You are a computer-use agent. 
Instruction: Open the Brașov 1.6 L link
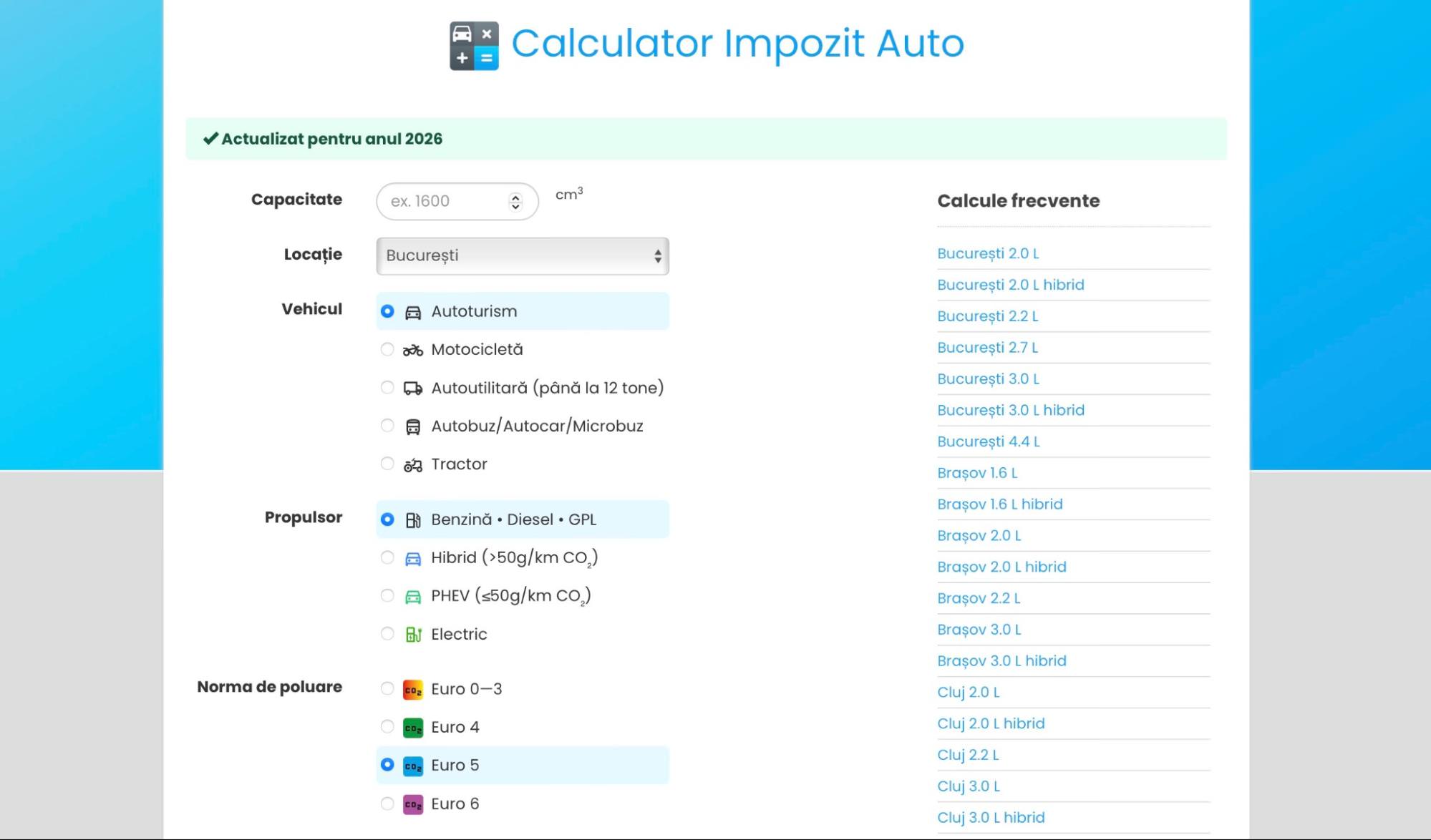tap(976, 473)
